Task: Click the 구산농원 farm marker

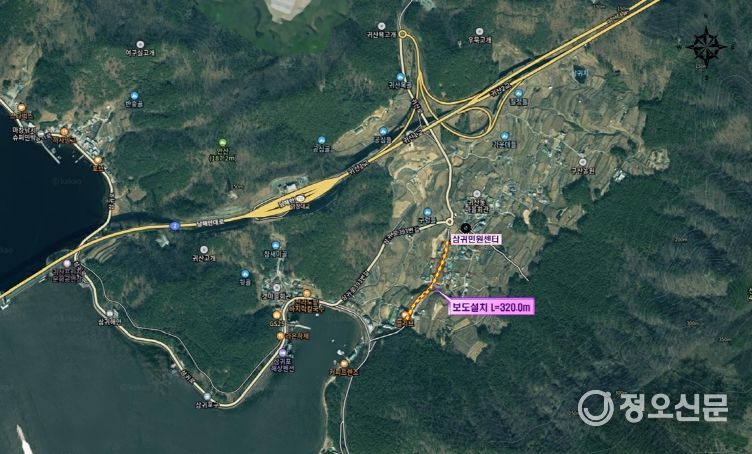Action: click(x=583, y=162)
